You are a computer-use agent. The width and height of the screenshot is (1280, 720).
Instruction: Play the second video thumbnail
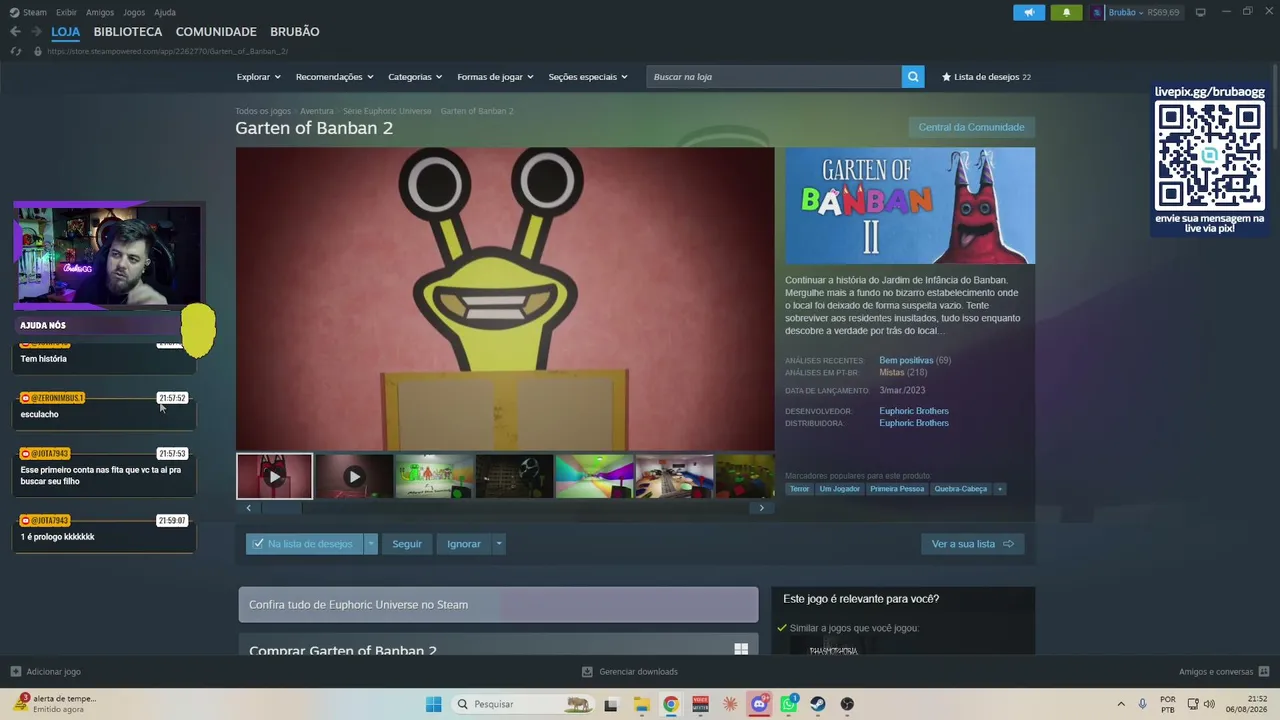tap(354, 477)
